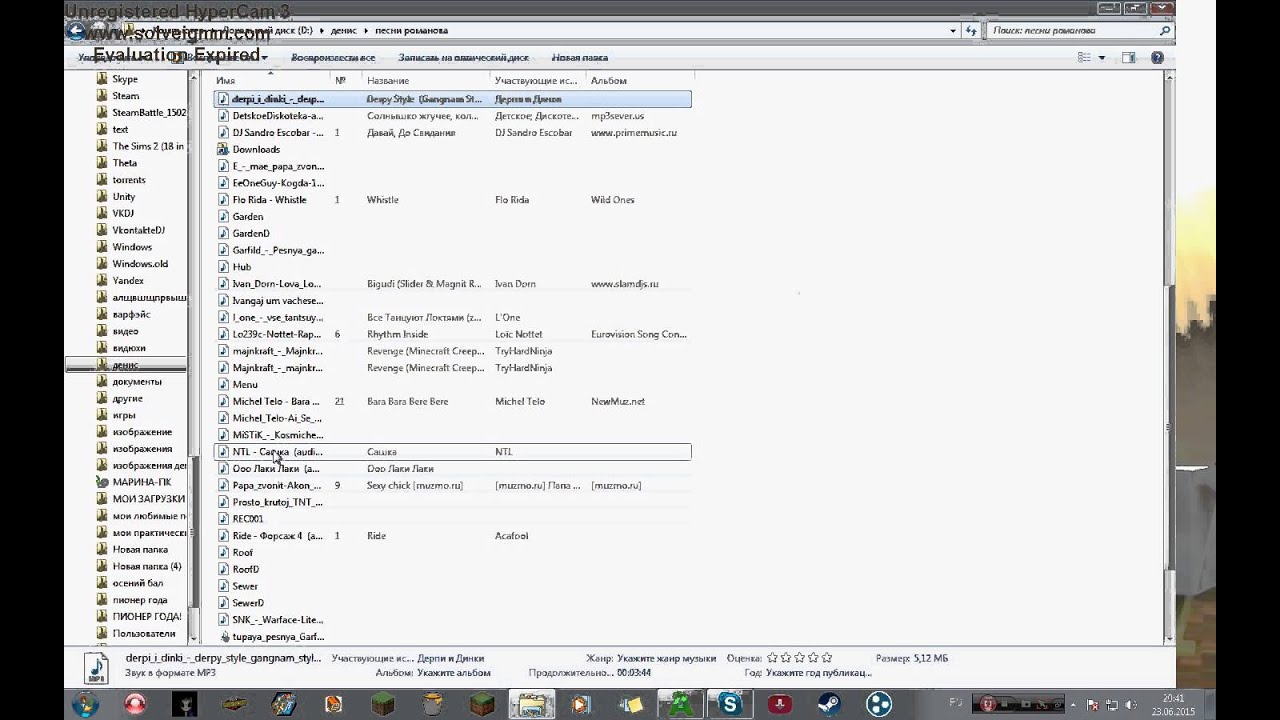Screen dimensions: 1280x720
Task: Select the REC001 file icon
Action: pyautogui.click(x=224, y=519)
